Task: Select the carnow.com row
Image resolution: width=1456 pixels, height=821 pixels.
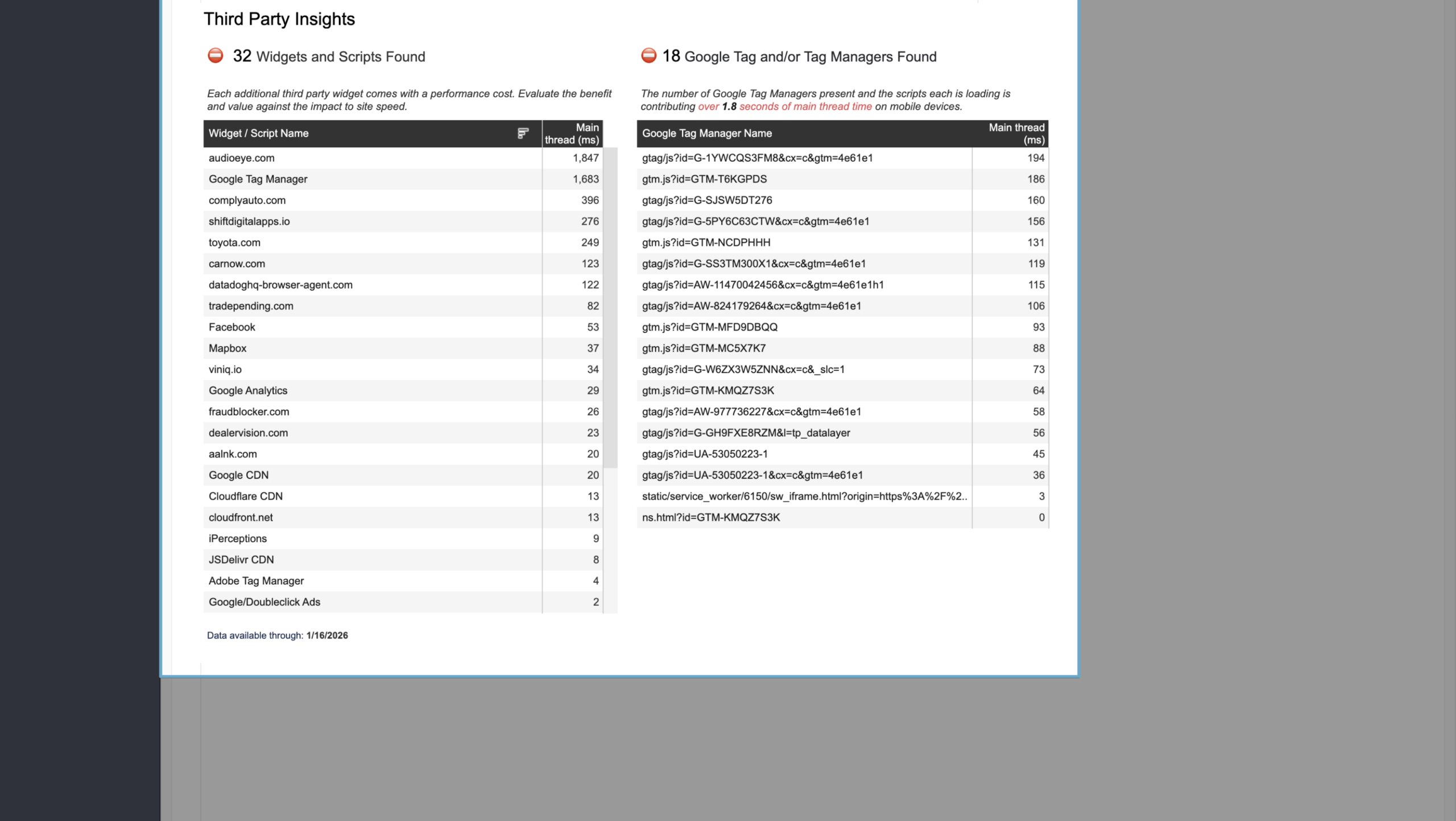Action: 403,263
